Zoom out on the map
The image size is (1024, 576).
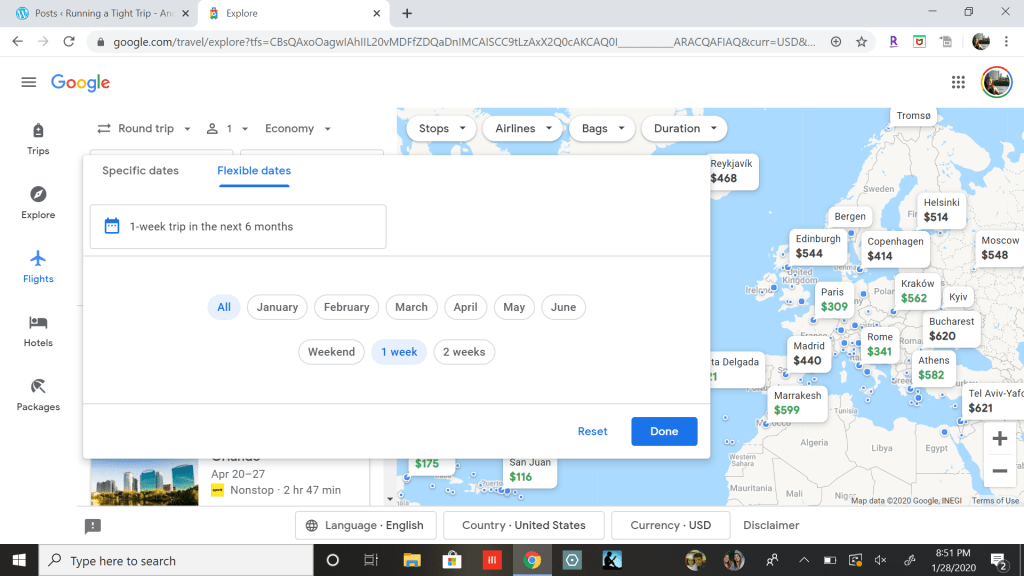(999, 470)
